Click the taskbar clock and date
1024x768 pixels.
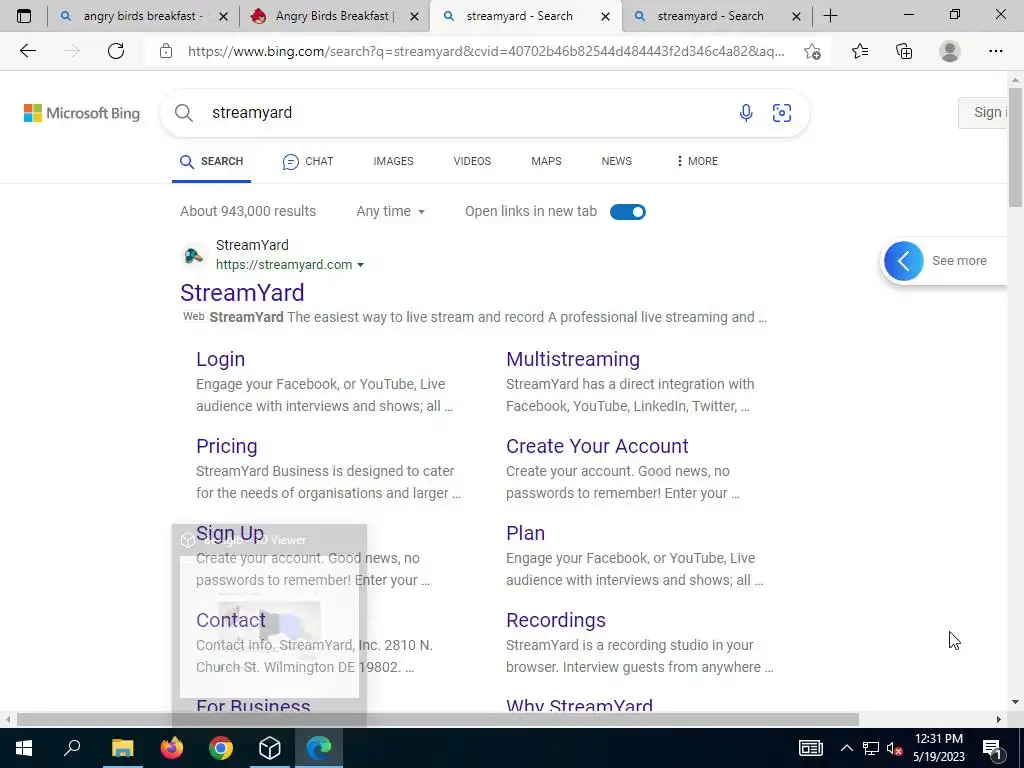click(x=938, y=748)
